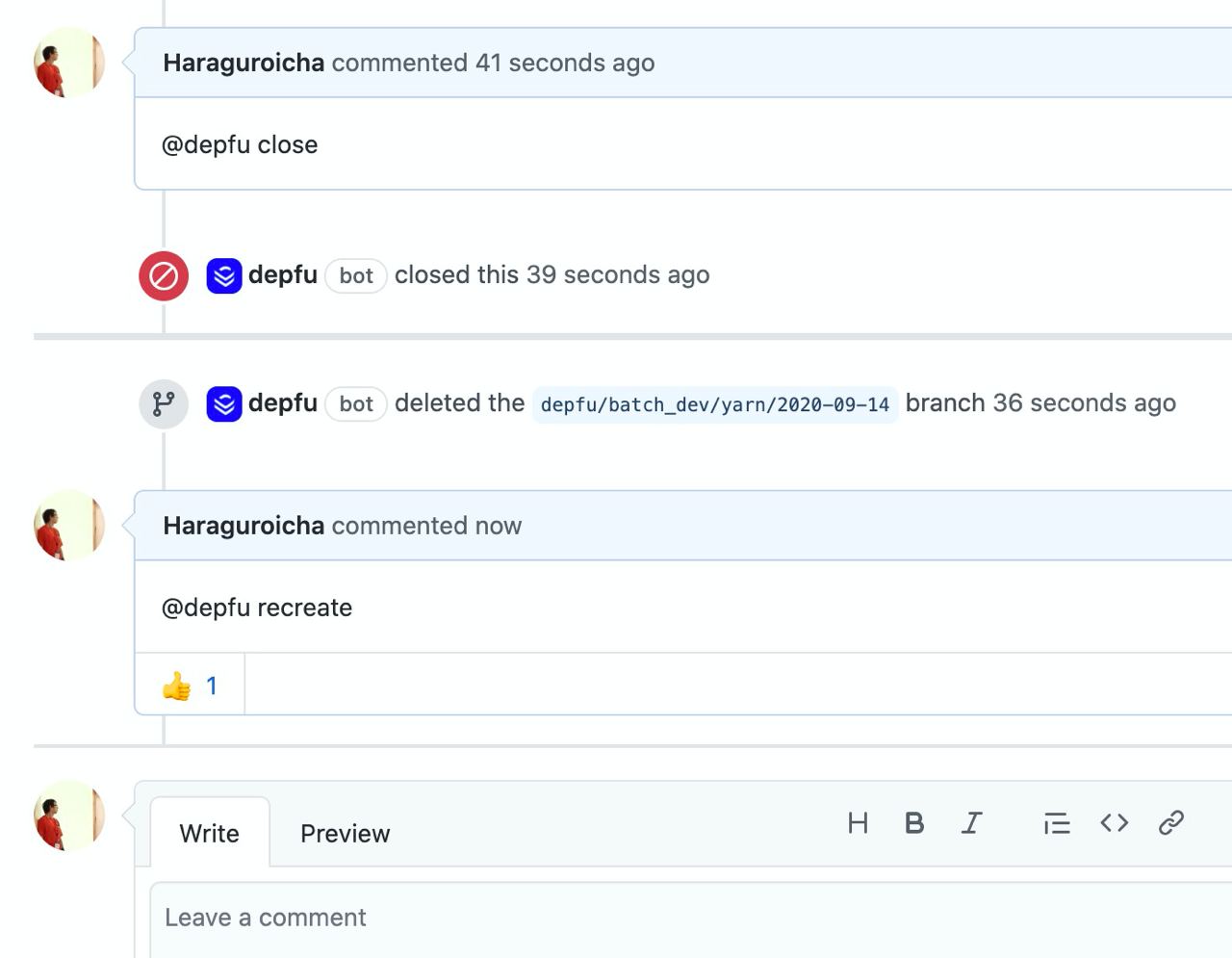Screen dimensions: 1232x958
Task: Click the depfu logo next to deleted branch
Action: click(224, 404)
